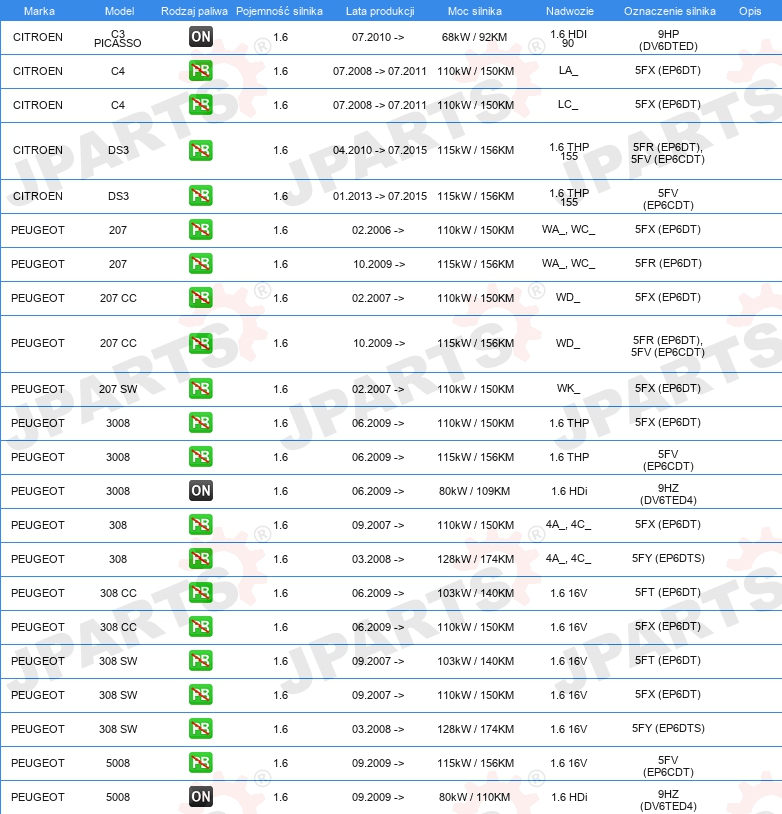The width and height of the screenshot is (782, 814).
Task: Click the Model column header
Action: 119,11
